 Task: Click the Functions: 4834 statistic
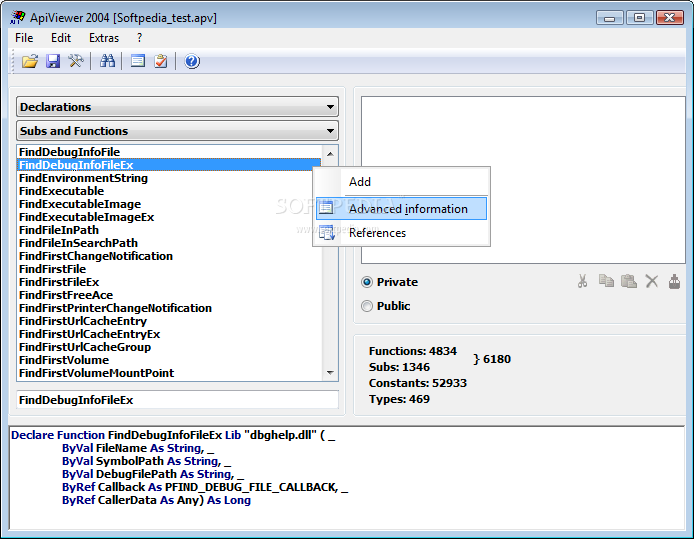(x=413, y=351)
